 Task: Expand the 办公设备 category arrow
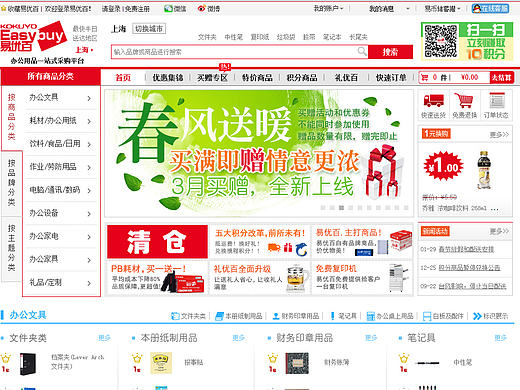click(x=89, y=214)
